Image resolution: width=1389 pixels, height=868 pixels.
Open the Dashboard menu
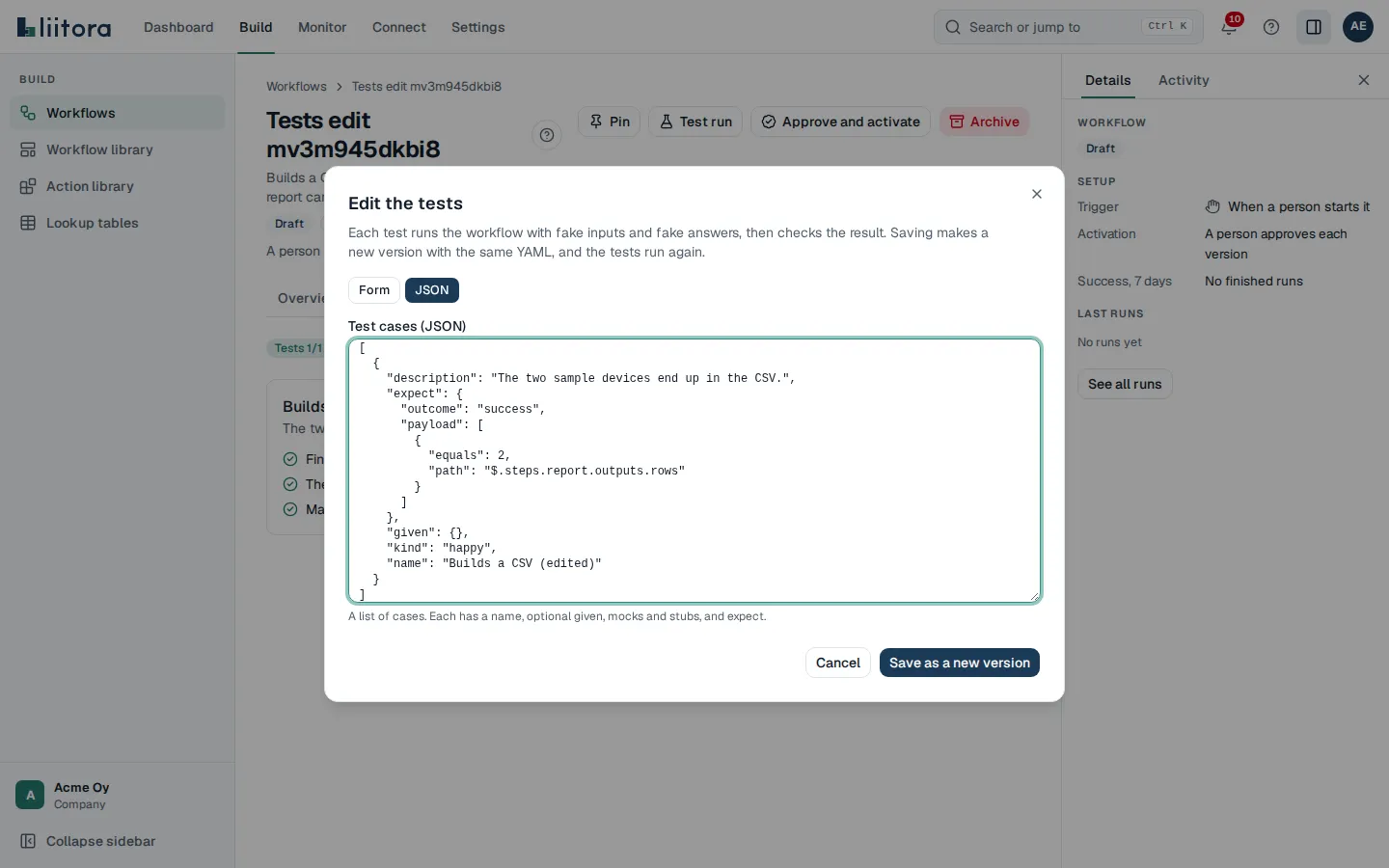tap(178, 27)
